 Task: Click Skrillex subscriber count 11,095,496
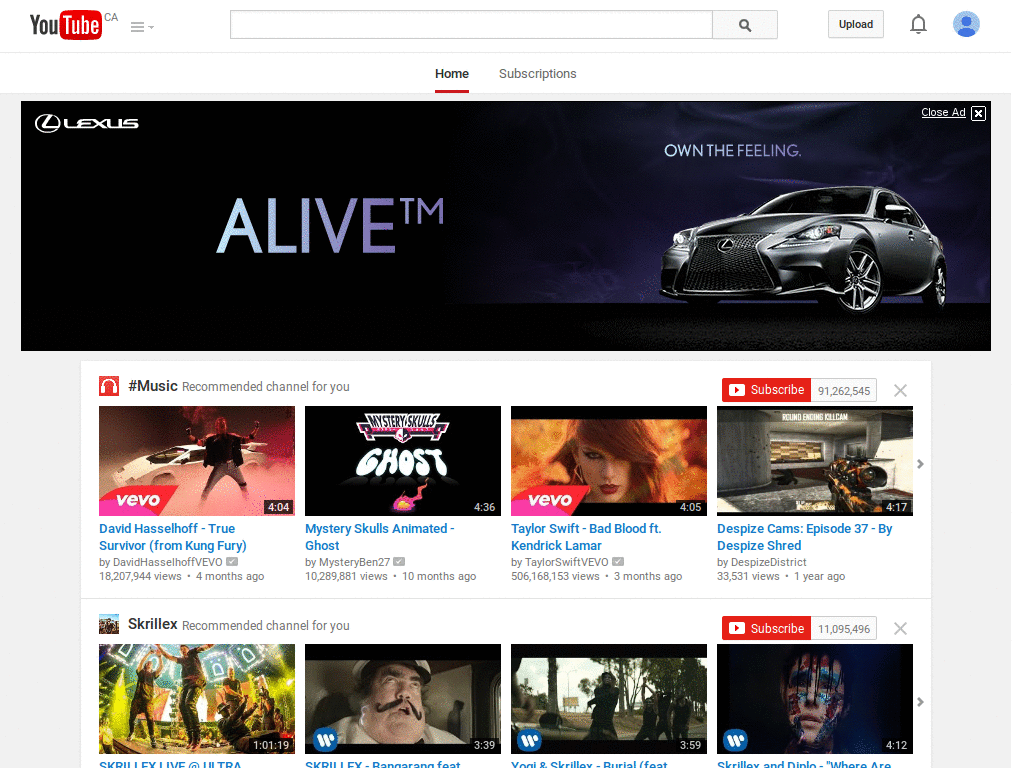click(844, 629)
